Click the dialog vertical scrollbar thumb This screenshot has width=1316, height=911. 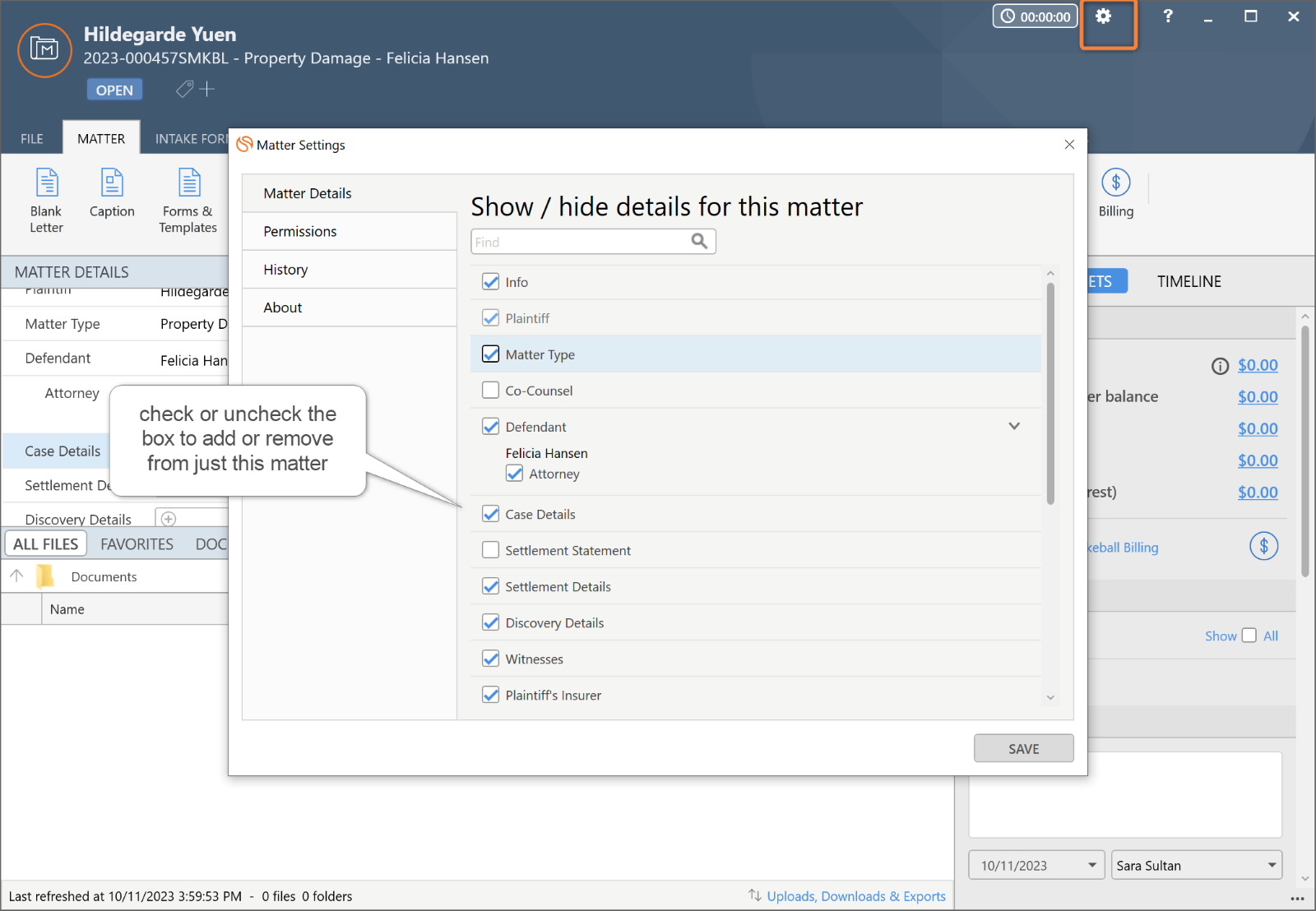click(1050, 393)
